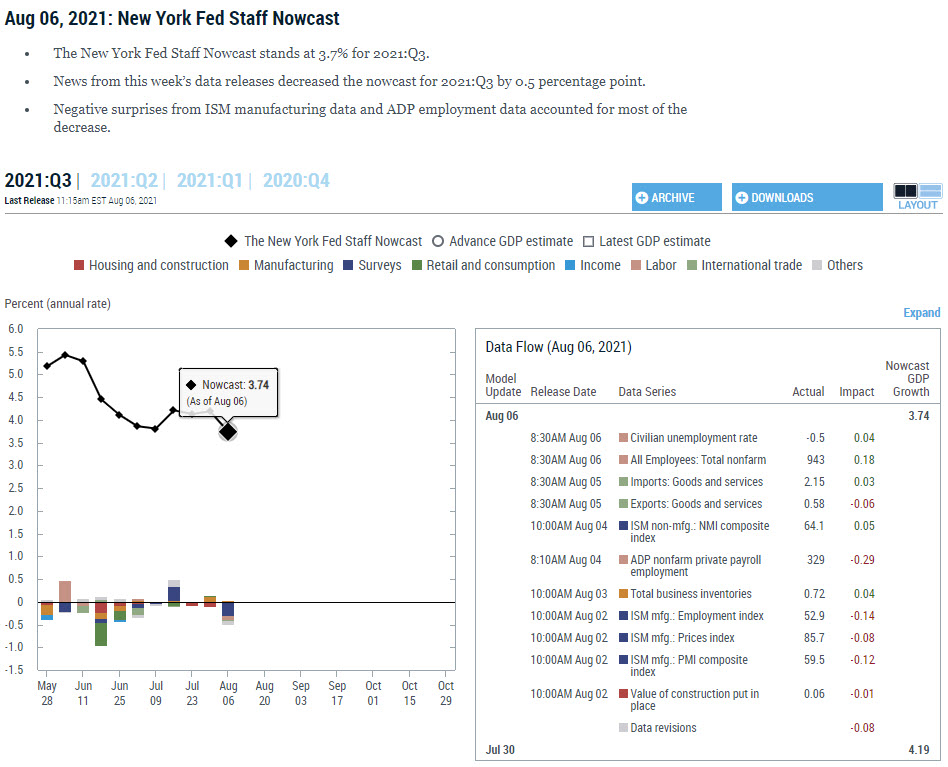Screen dimensions: 948x767
Task: Toggle the Latest GDP estimate square marker
Action: [x=587, y=241]
